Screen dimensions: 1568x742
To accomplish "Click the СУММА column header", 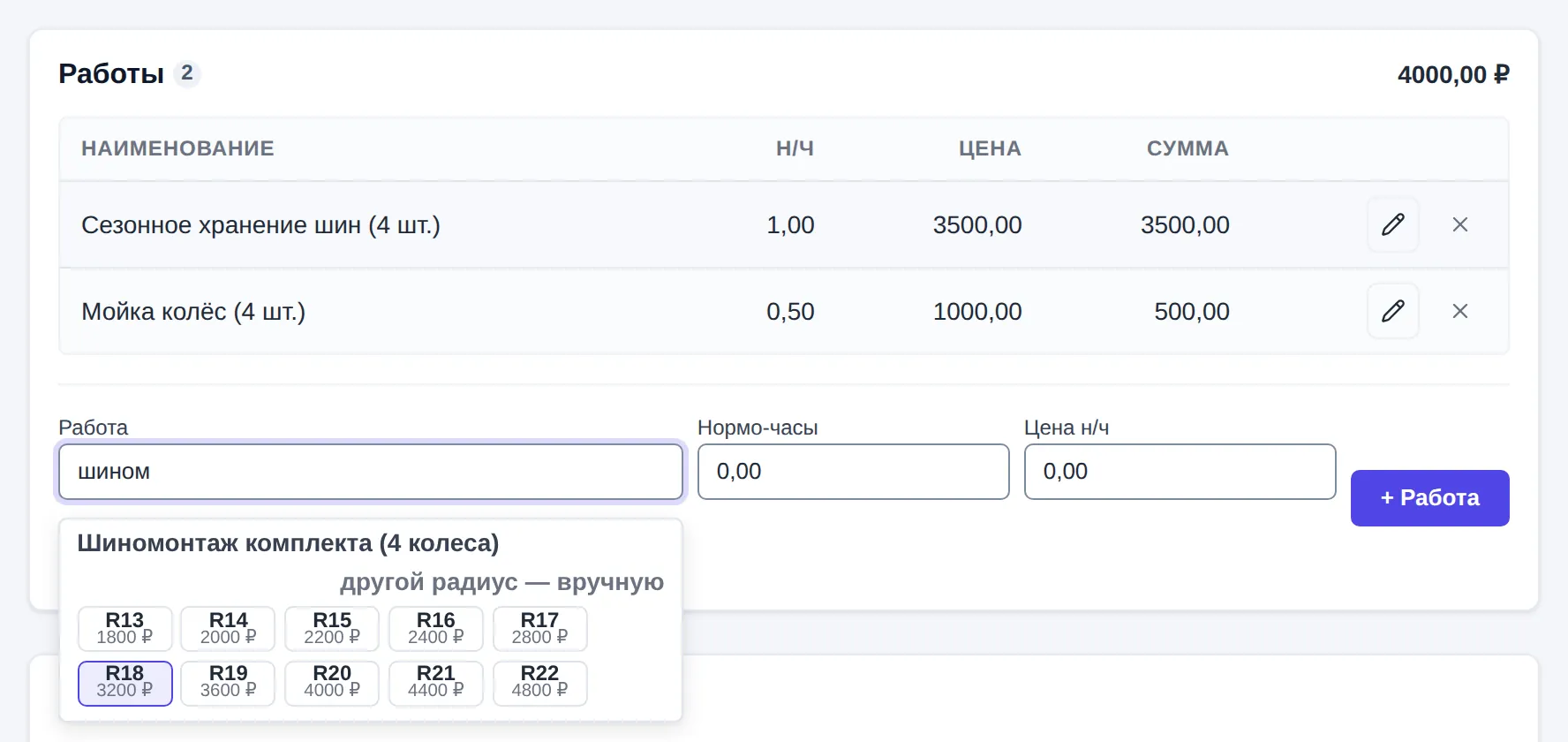I will (1187, 148).
